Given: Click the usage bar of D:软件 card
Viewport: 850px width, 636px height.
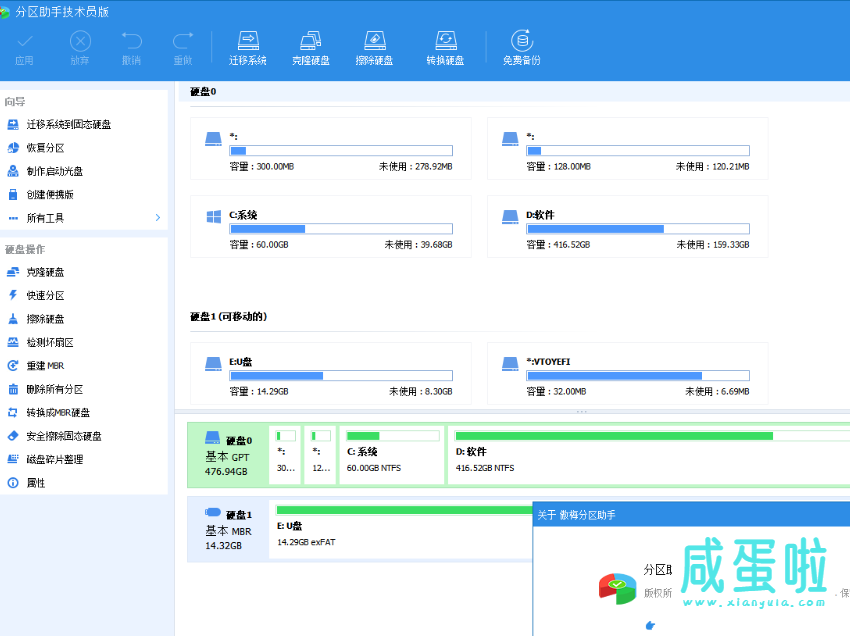Looking at the screenshot, I should (x=638, y=229).
